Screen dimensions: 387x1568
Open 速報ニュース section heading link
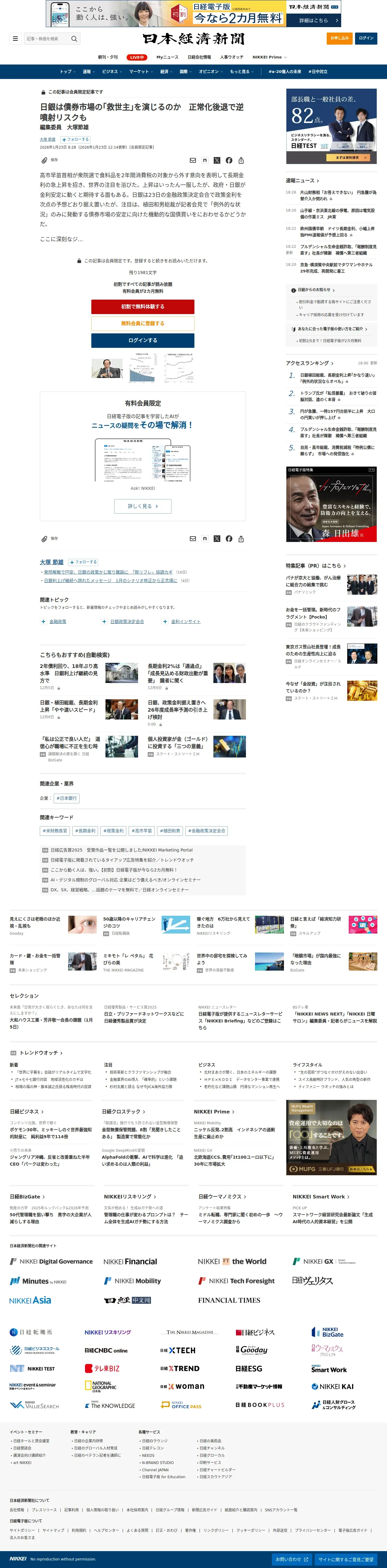coord(302,181)
